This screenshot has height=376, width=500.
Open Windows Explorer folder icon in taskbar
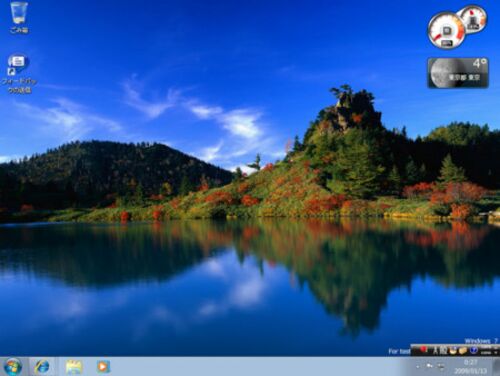[74, 367]
